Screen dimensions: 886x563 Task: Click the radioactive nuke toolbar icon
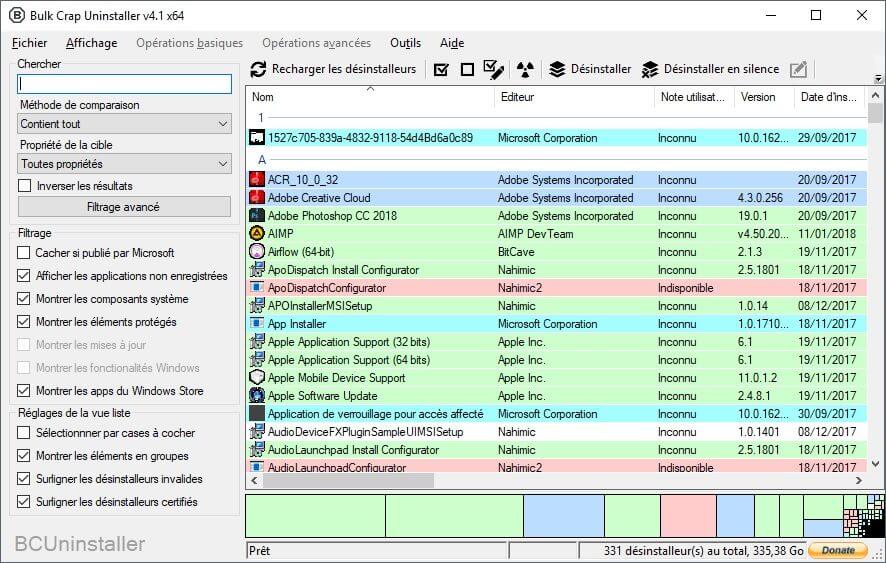click(525, 70)
